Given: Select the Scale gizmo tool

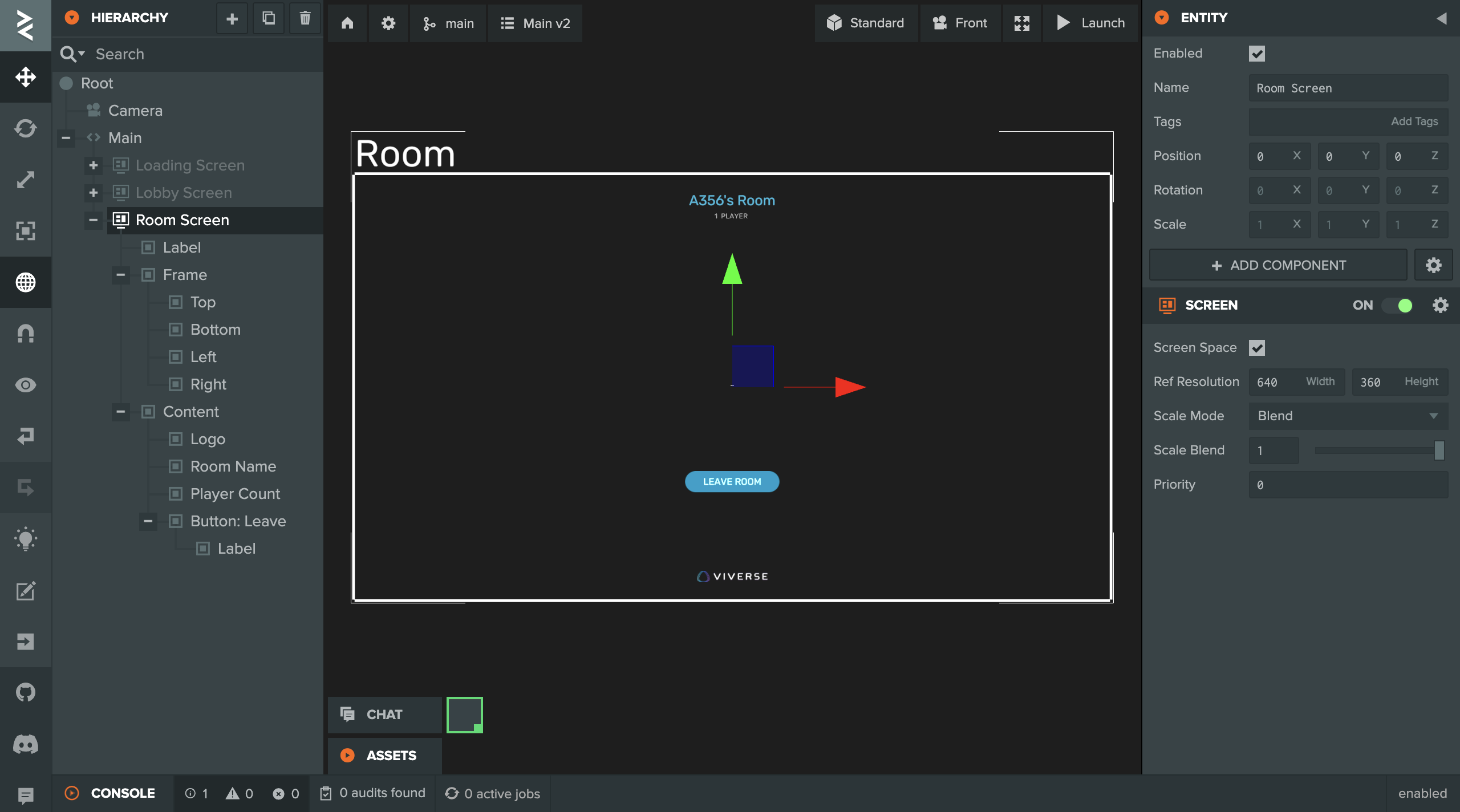Looking at the screenshot, I should (x=26, y=180).
